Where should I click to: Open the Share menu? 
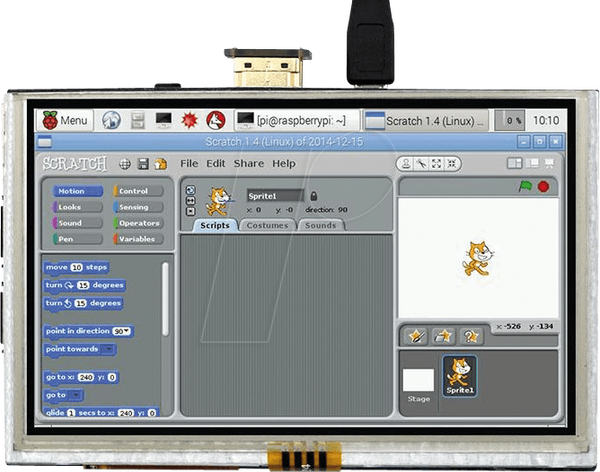(249, 163)
